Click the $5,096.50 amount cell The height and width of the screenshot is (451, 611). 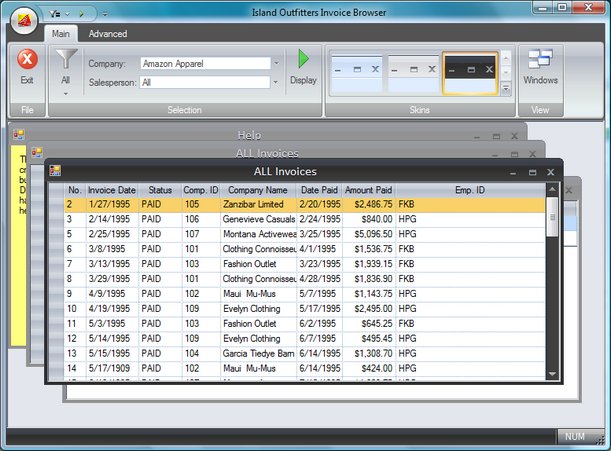tap(369, 234)
